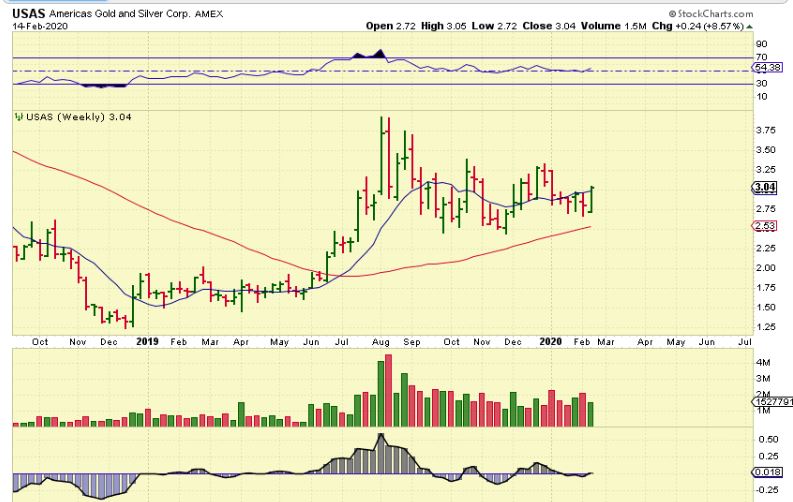Click the High 3.05 value

click(444, 26)
